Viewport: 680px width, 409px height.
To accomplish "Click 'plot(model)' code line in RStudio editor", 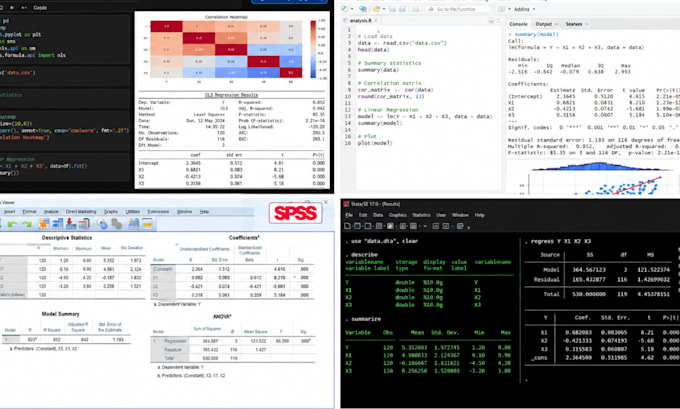I will point(375,143).
